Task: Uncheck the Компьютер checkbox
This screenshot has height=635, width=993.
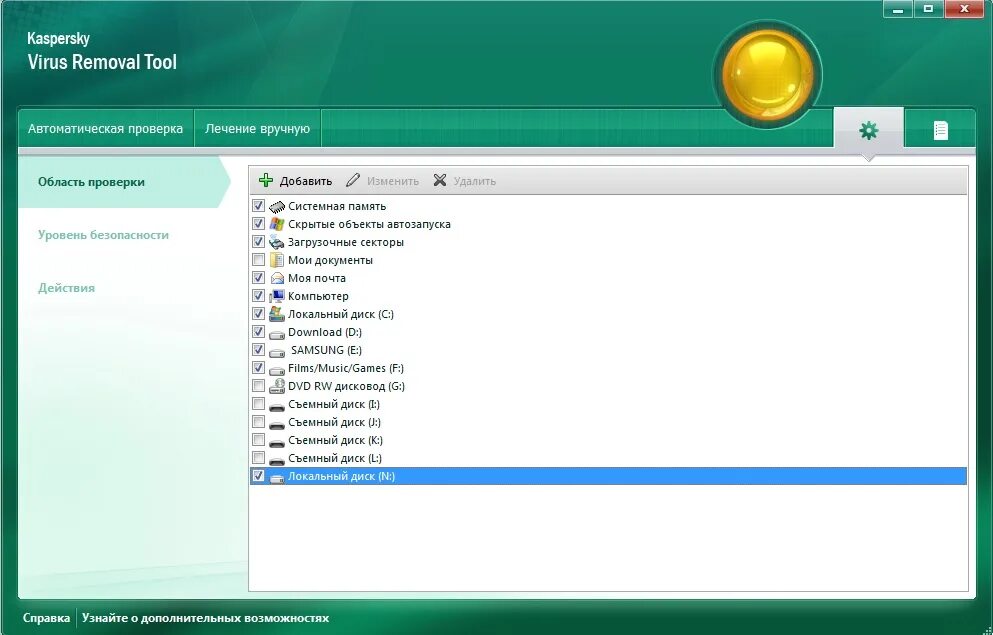Action: pos(258,296)
